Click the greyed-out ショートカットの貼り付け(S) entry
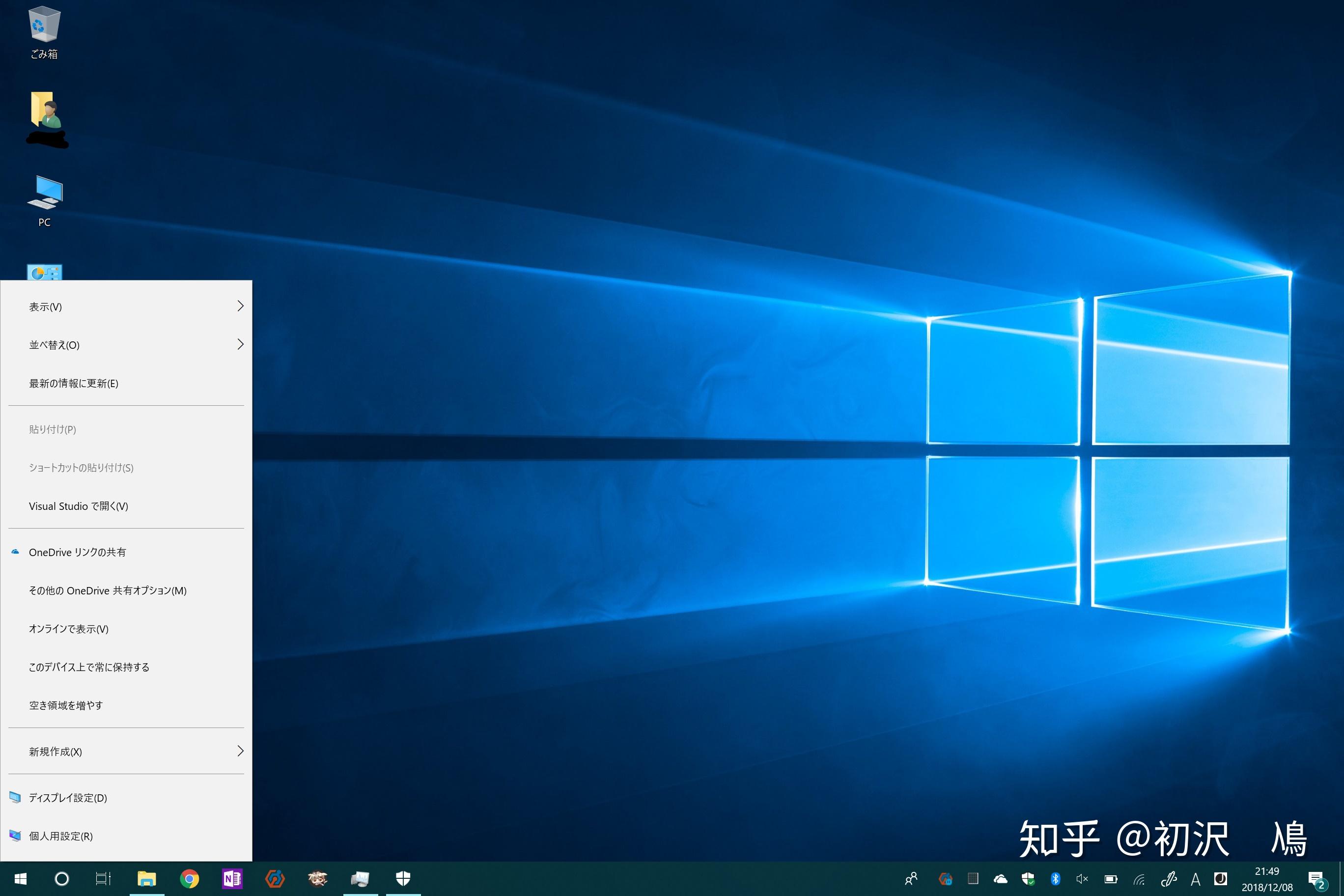 click(126, 468)
